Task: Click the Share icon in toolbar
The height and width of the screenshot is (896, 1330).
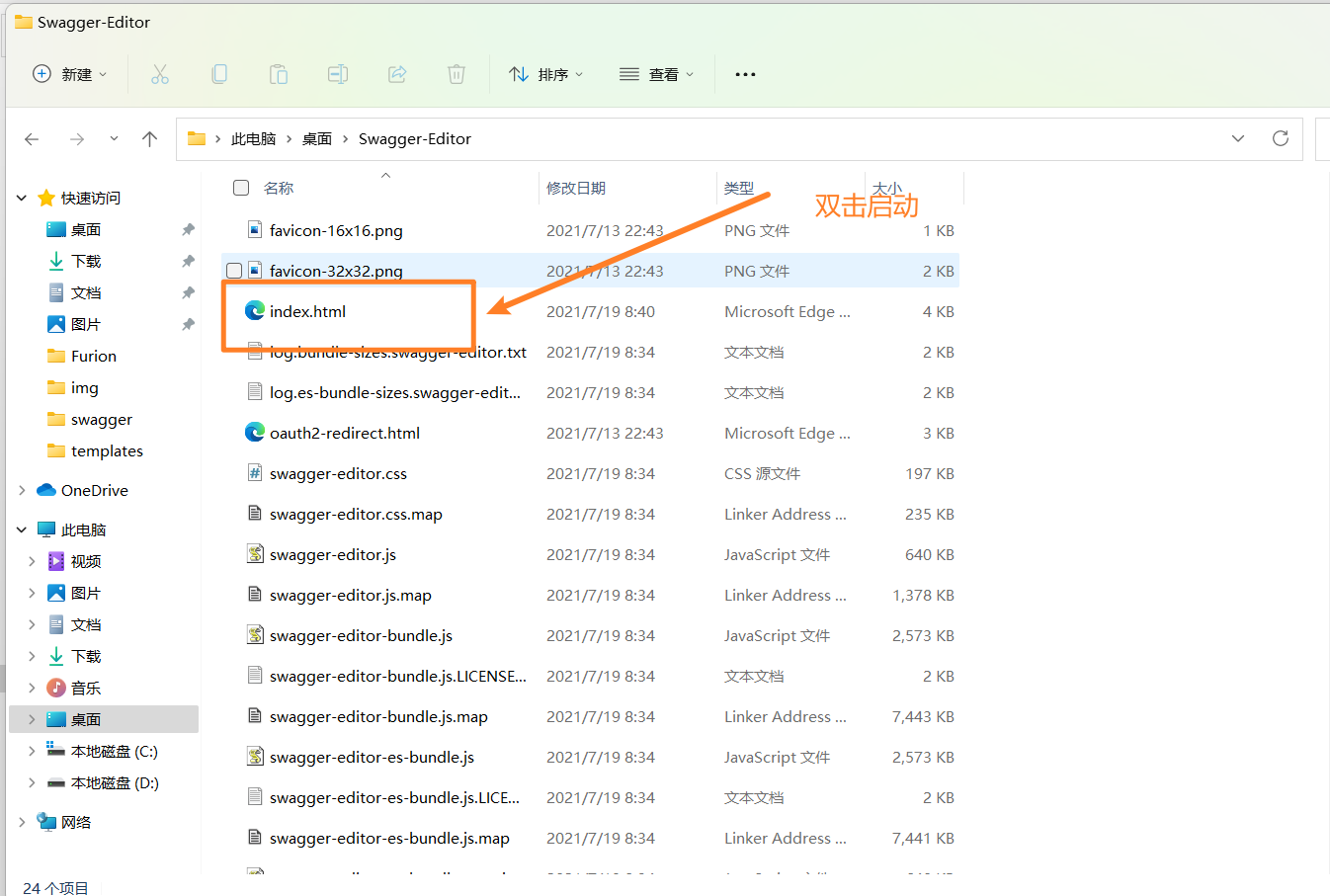Action: coord(397,74)
